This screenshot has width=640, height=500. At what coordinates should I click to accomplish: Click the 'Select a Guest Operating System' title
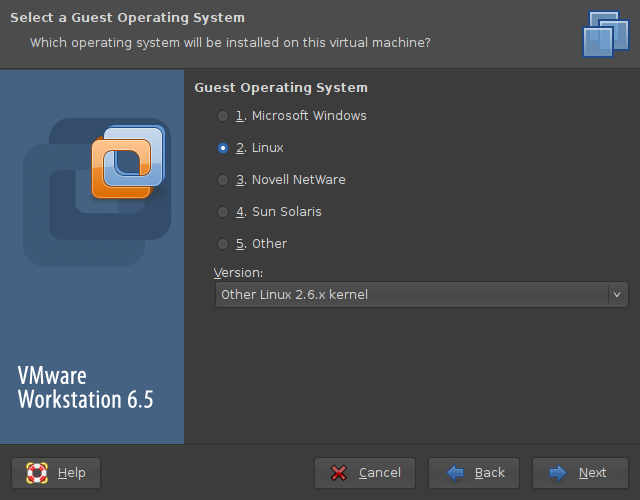[x=127, y=18]
